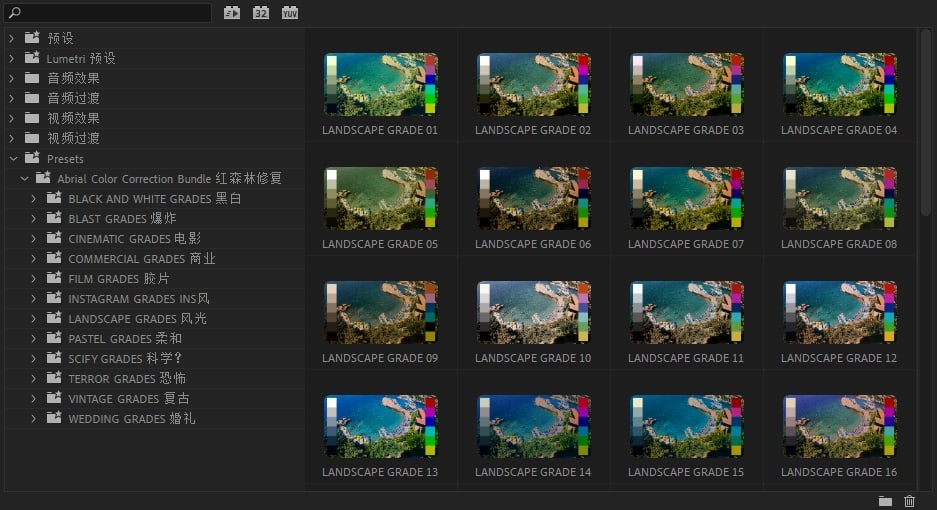The width and height of the screenshot is (937, 510).
Task: Select the LANDSCAPE GRADE 02 thumbnail
Action: coord(533,84)
